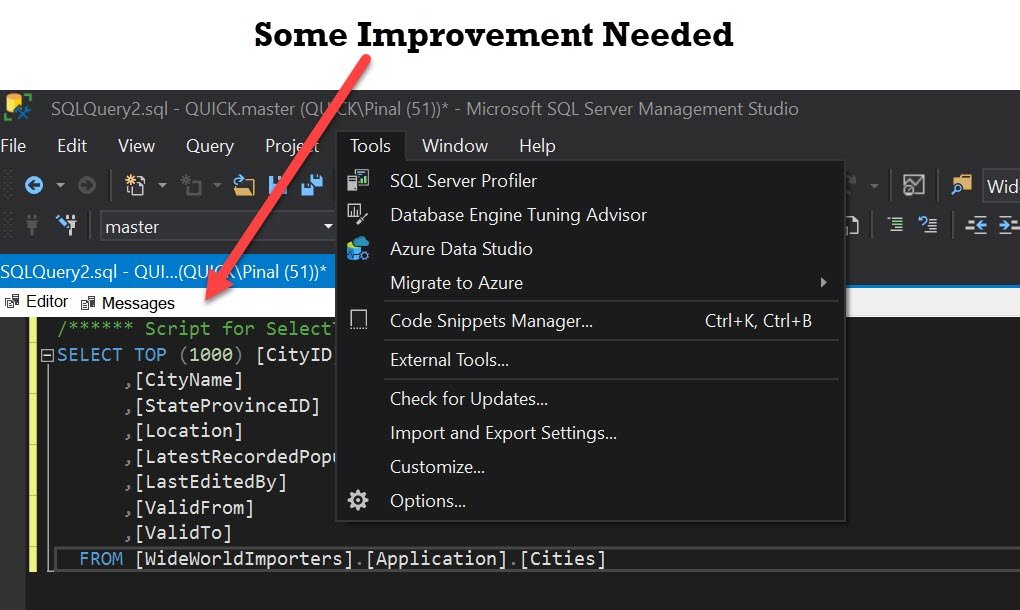Select Azure Data Studio menu entry
This screenshot has height=610, width=1020.
point(591,248)
